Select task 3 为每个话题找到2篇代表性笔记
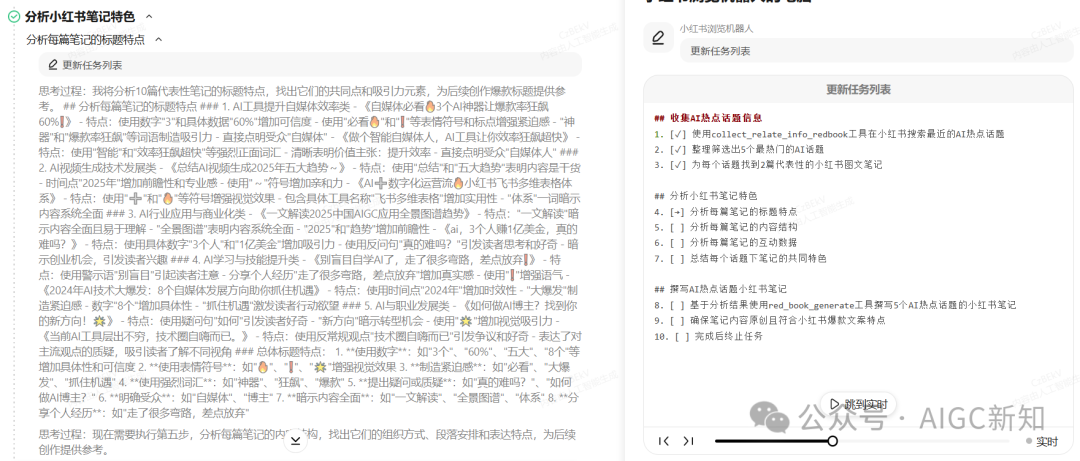Image resolution: width=1080 pixels, height=461 pixels. coord(769,165)
